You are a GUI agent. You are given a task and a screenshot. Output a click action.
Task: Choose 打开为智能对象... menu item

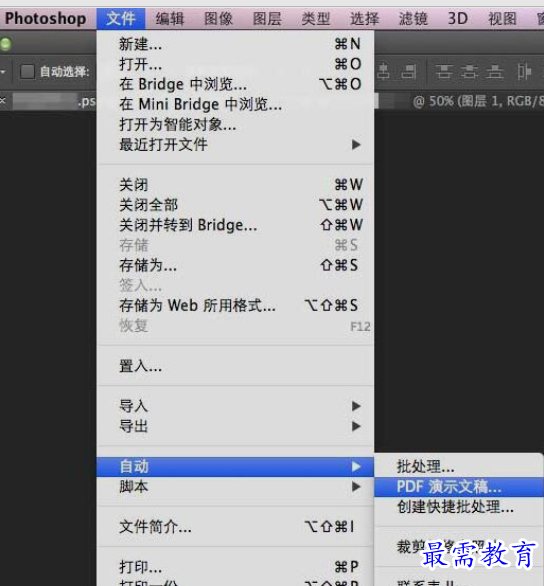[235, 124]
